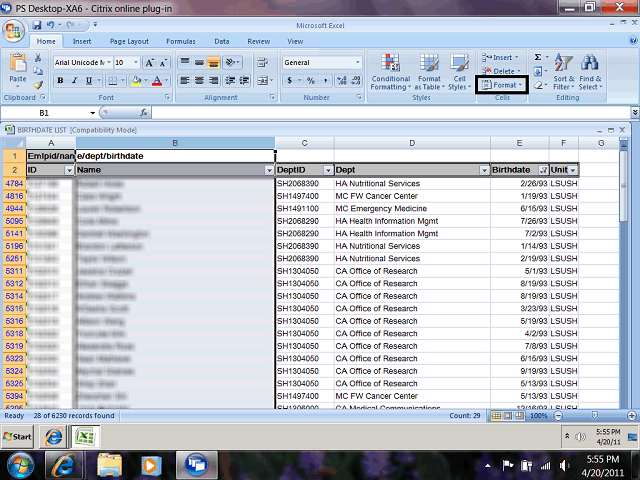Open the General number format dropdown
640x480 pixels.
[x=358, y=62]
